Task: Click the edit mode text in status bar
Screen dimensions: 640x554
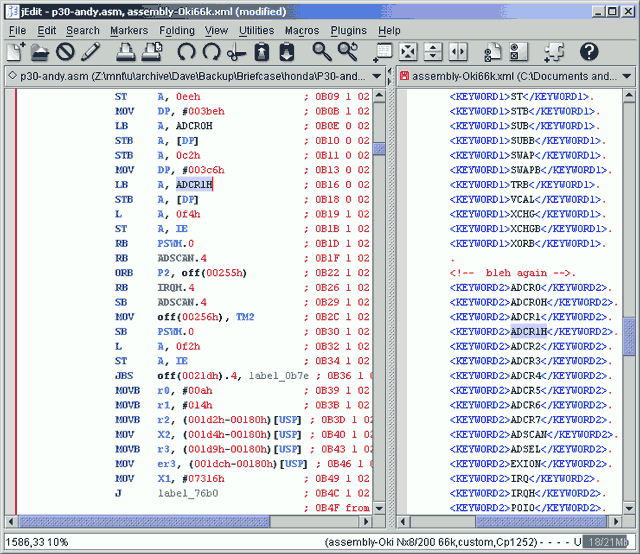Action: [x=431, y=542]
